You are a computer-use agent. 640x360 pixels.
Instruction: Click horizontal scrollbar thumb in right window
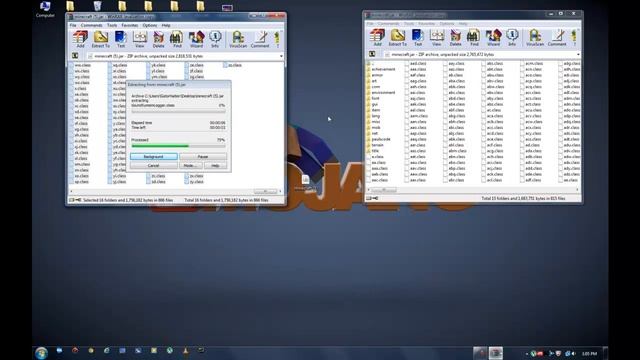[x=384, y=190]
